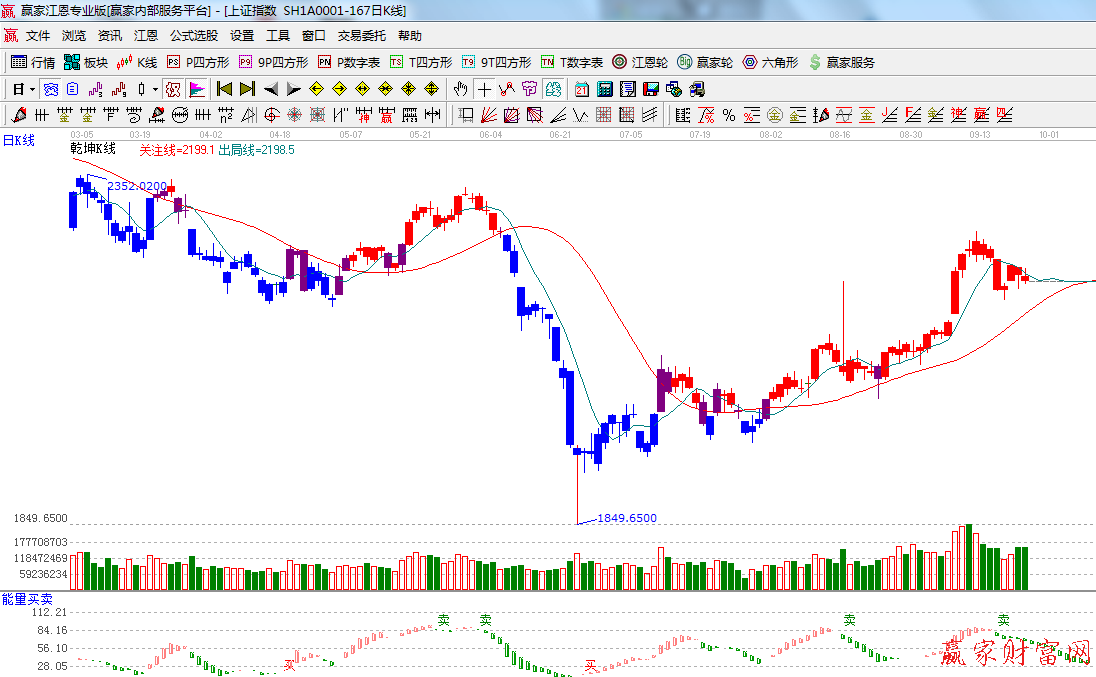Screen dimensions: 1096x677
Task: Select the hand pan tool
Action: coord(460,89)
